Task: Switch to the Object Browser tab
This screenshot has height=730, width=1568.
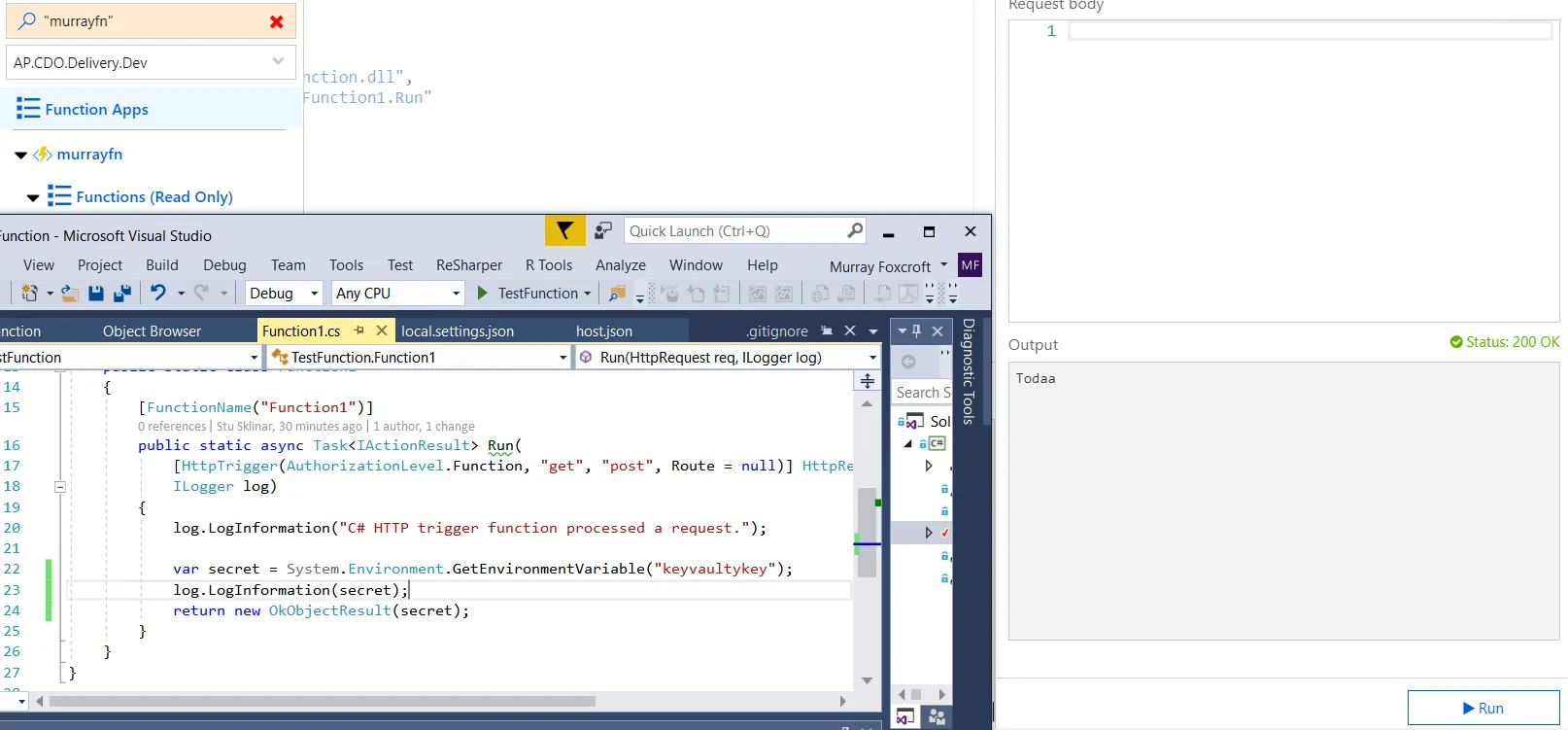Action: click(152, 330)
